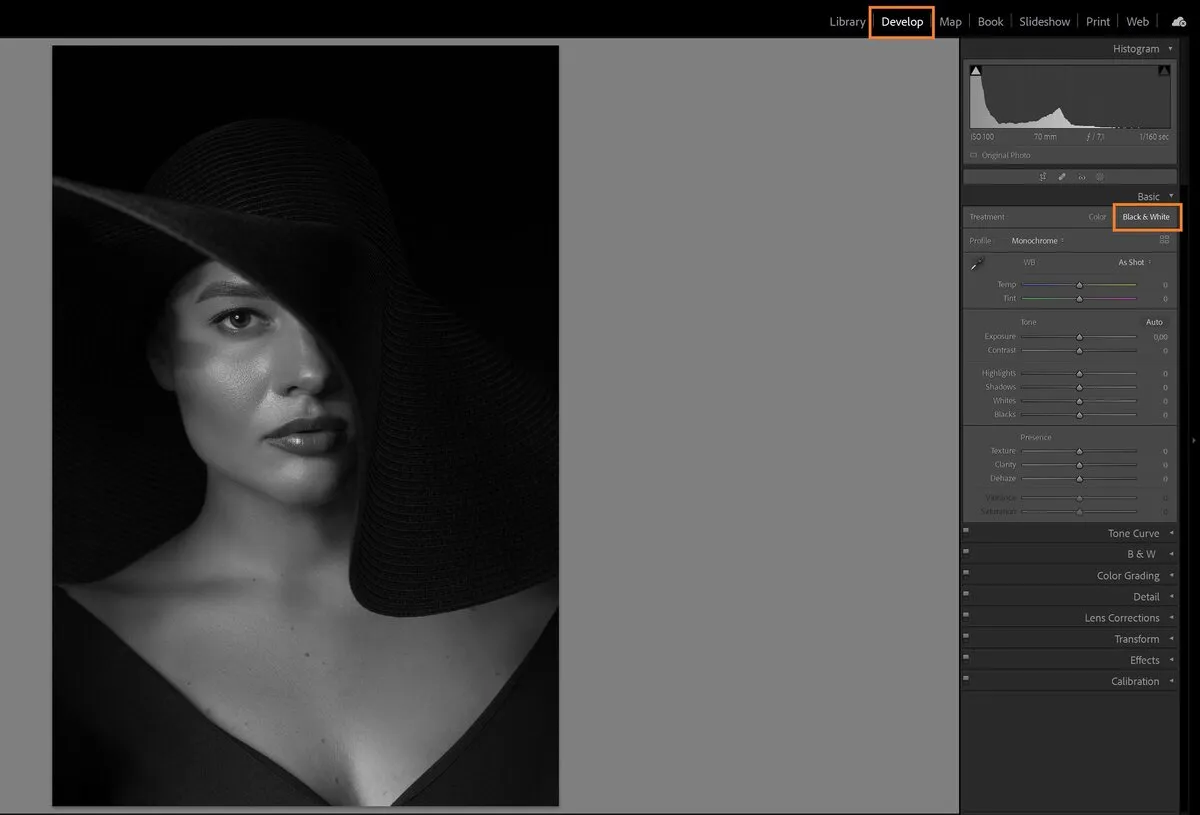Switch to the Web module
Screen dimensions: 1200x815
click(1138, 22)
